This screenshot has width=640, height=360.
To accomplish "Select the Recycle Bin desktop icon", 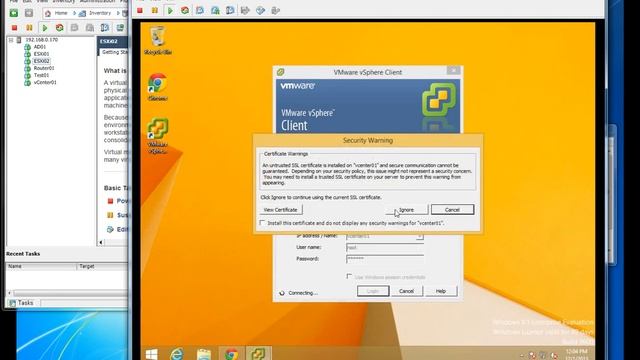I will click(158, 41).
